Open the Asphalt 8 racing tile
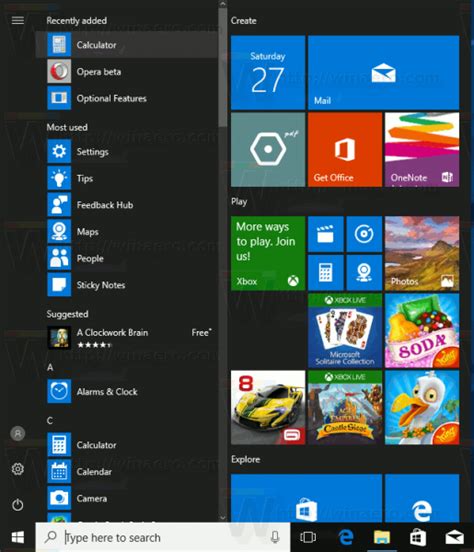 click(268, 407)
